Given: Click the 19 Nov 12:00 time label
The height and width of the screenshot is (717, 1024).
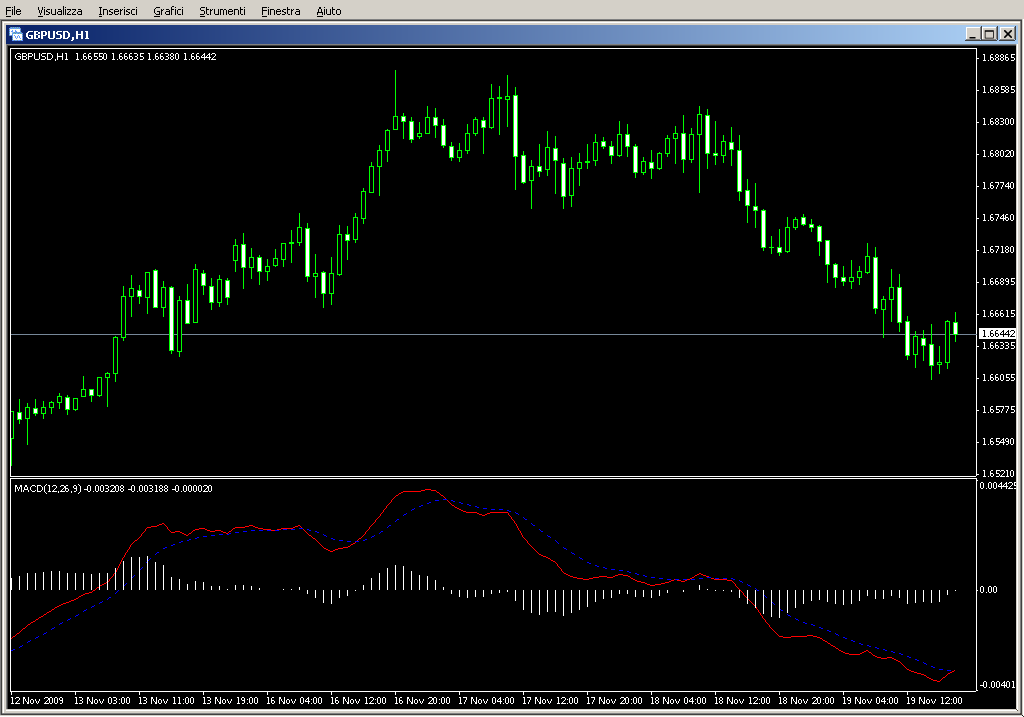Looking at the screenshot, I should pyautogui.click(x=934, y=701).
